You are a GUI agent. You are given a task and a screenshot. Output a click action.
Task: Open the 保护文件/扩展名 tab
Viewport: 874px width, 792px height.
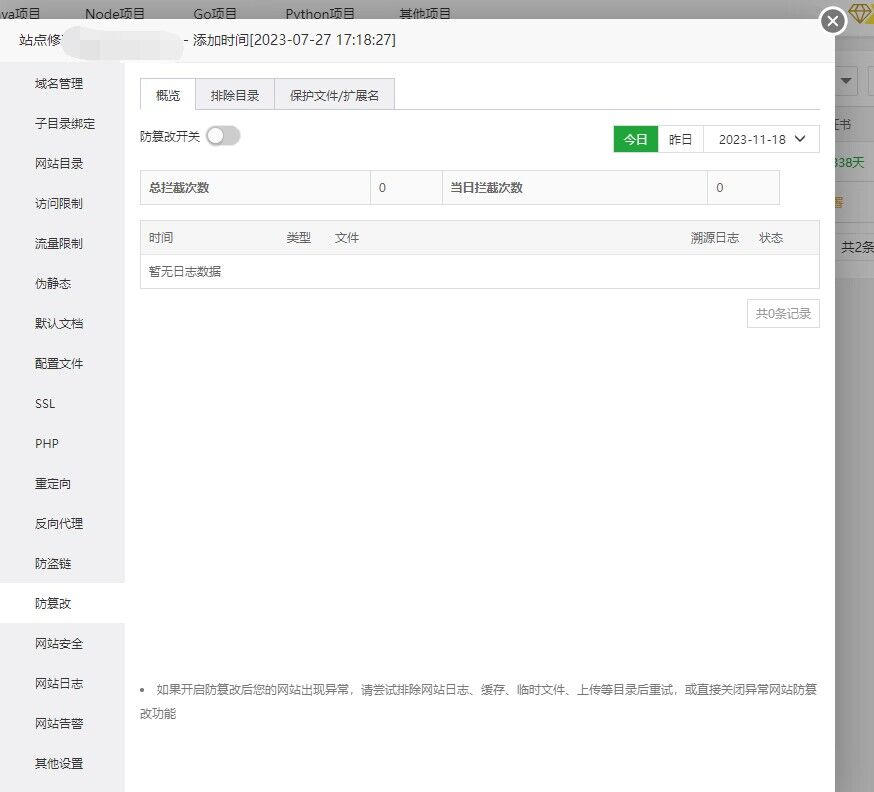(334, 96)
